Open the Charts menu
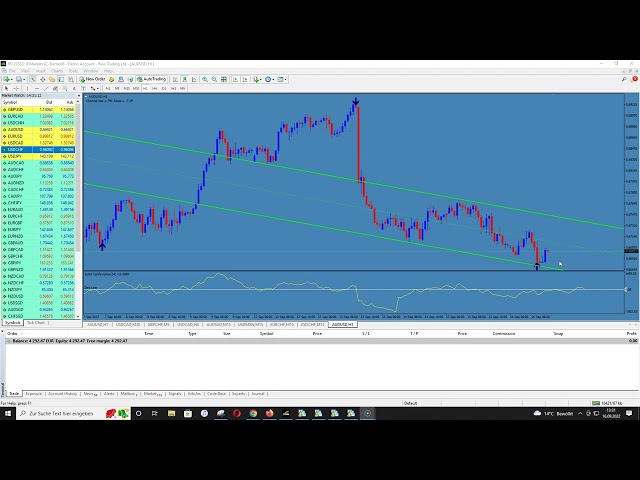640x480 pixels. [54, 71]
